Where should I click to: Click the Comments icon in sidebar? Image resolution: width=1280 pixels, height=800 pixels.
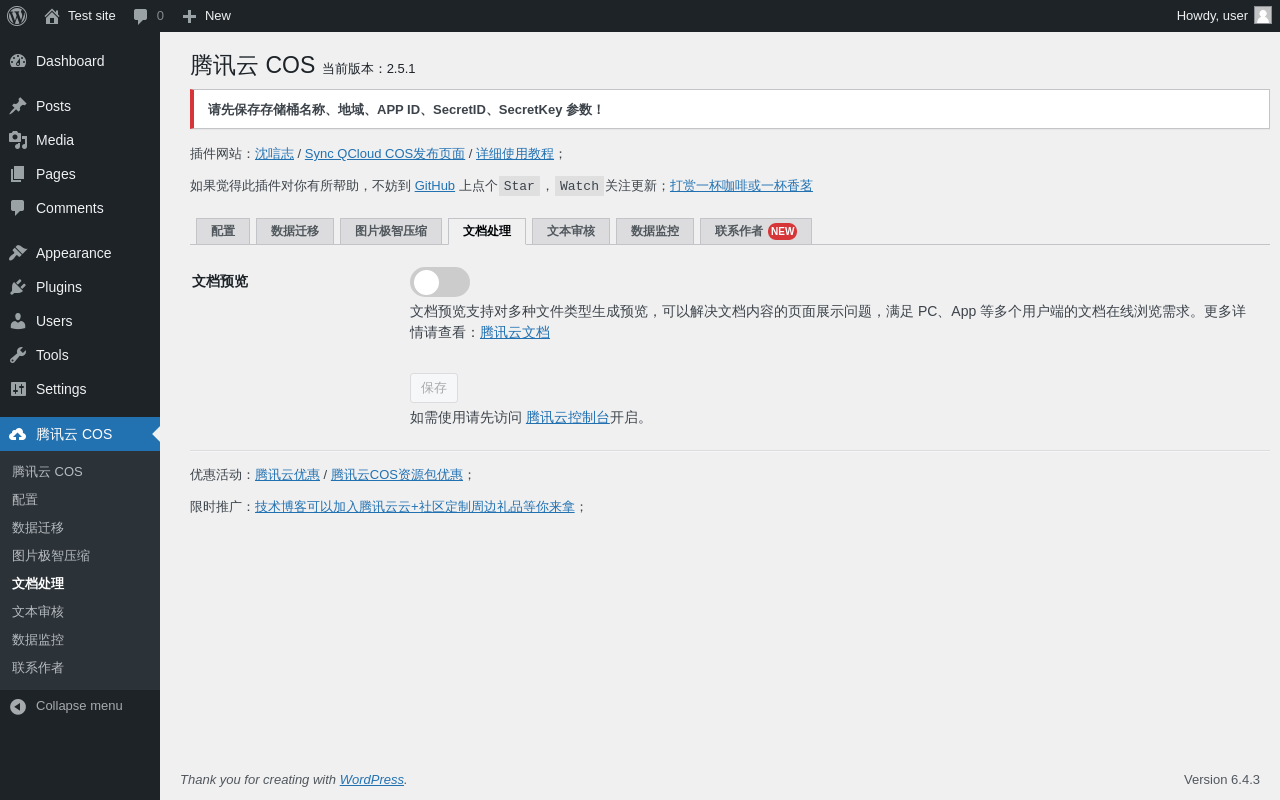[18, 208]
